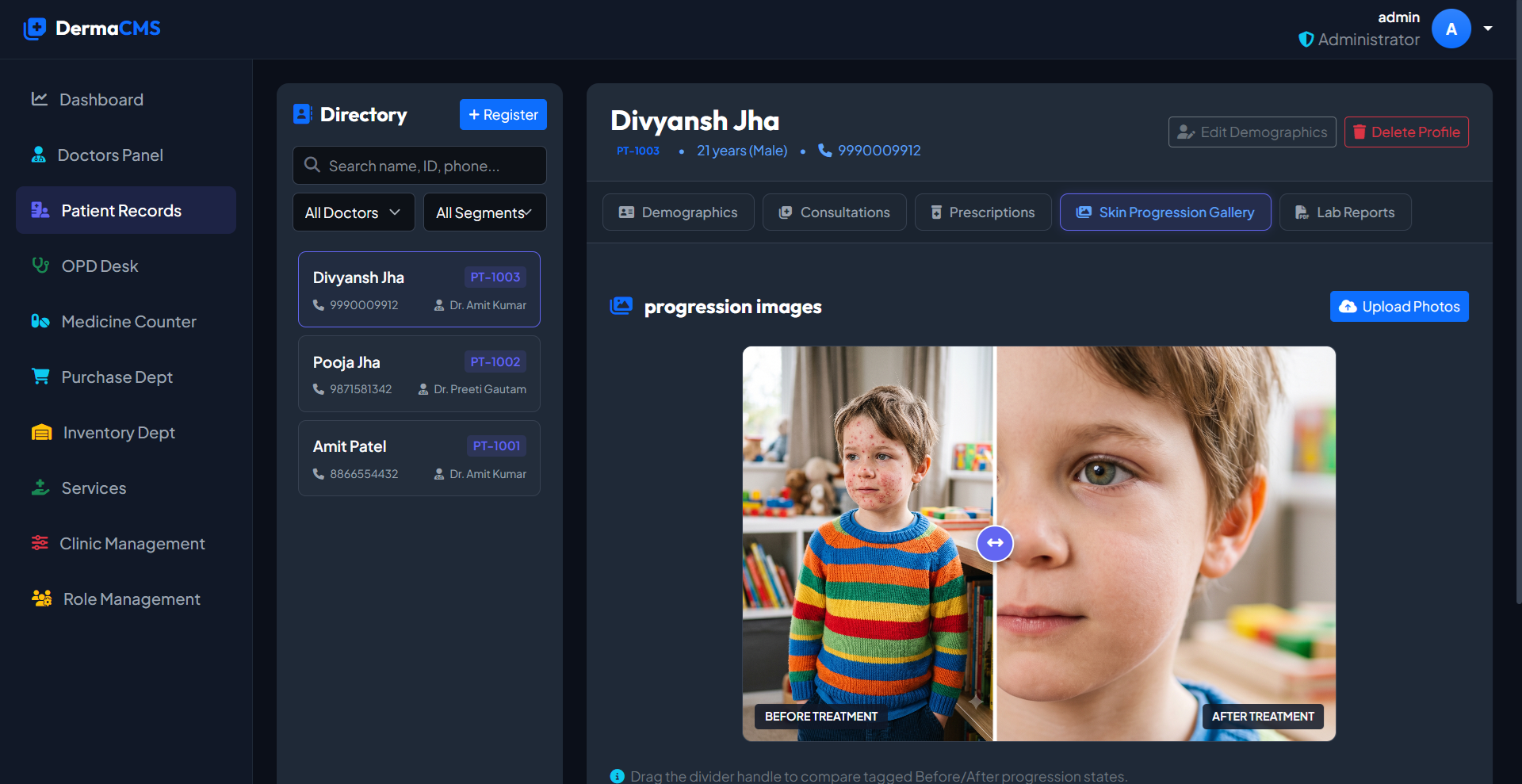Click Edit Demographics button
Image resolution: width=1522 pixels, height=784 pixels.
point(1252,132)
